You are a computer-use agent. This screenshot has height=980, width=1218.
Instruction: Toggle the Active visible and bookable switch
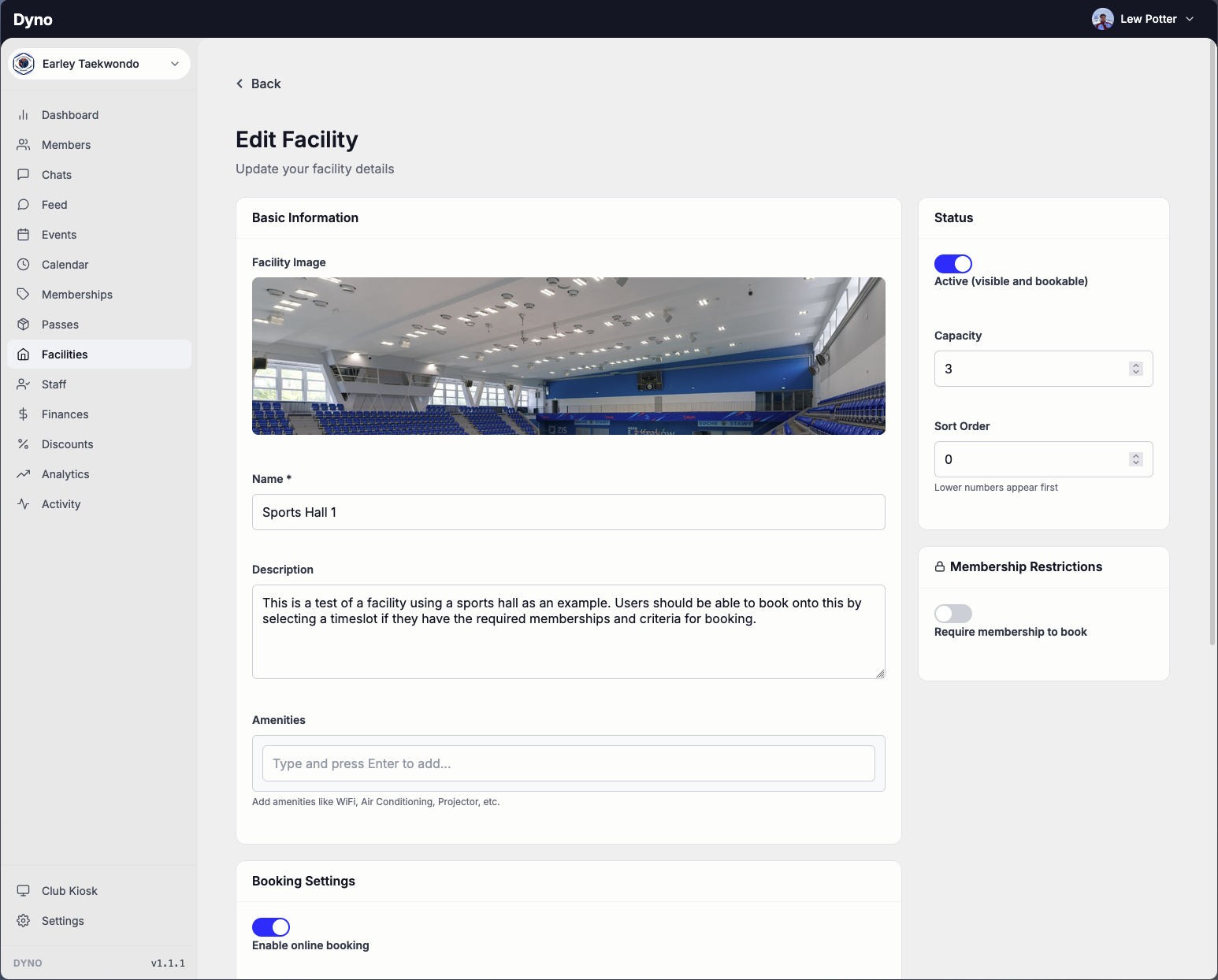pos(953,264)
